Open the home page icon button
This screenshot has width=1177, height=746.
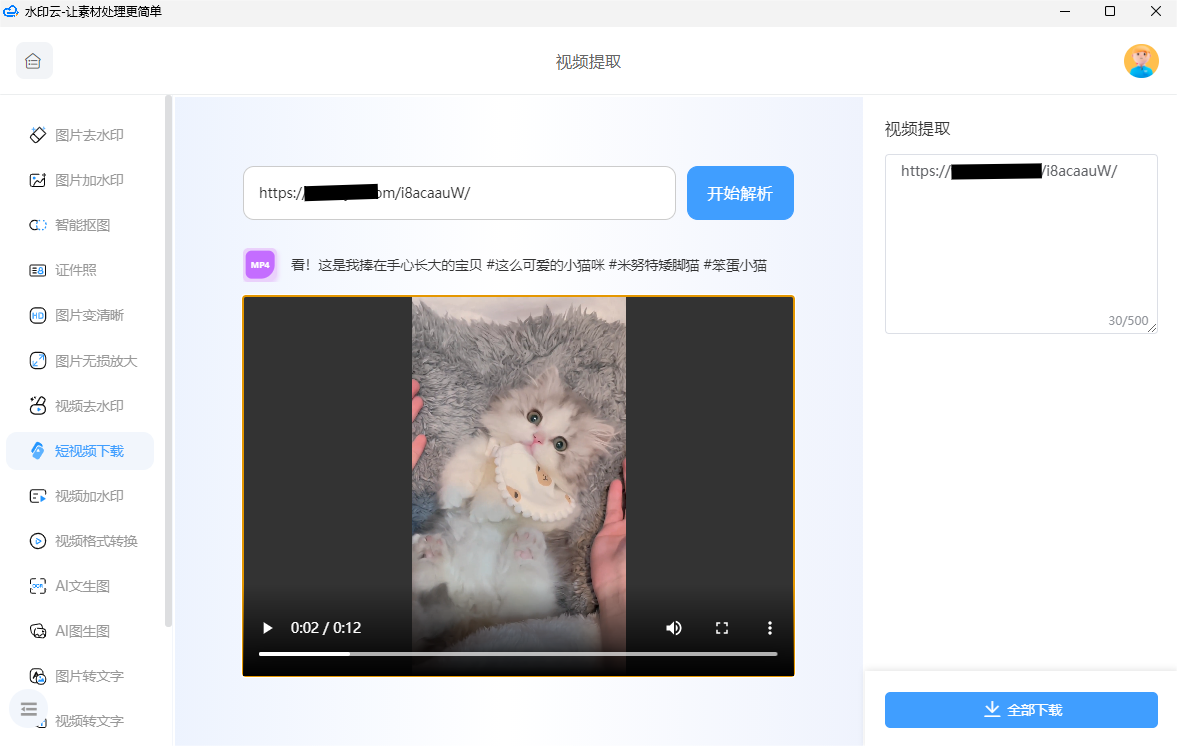(34, 61)
